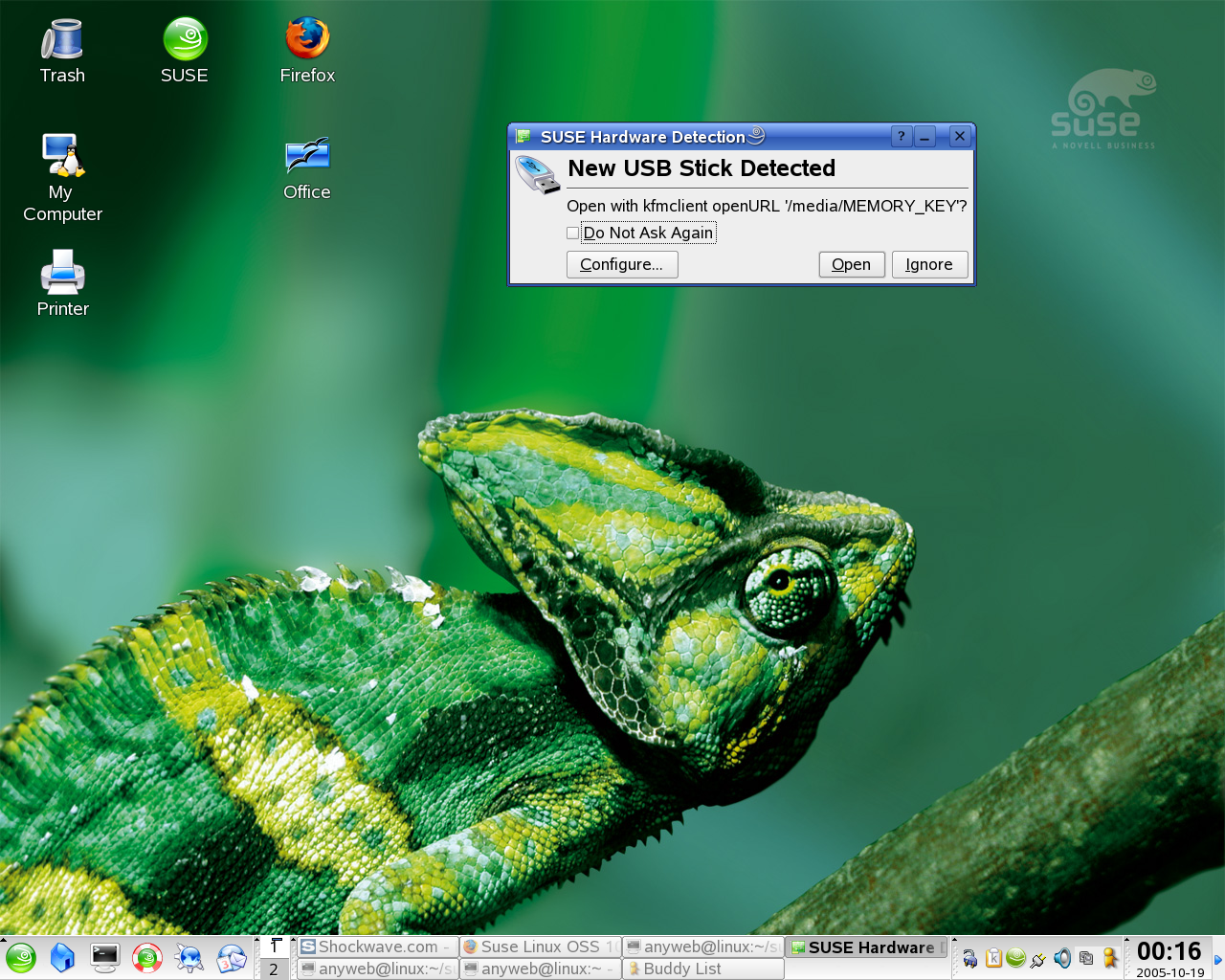
Task: Open the SUSE desktop icon
Action: click(185, 52)
